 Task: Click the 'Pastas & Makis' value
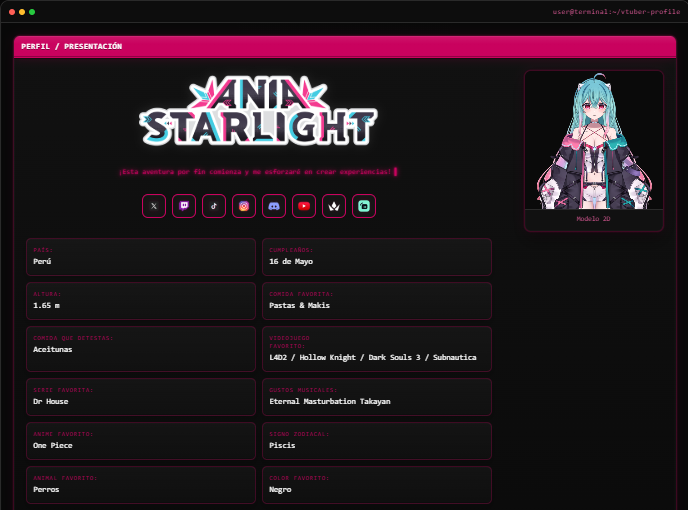coord(299,305)
